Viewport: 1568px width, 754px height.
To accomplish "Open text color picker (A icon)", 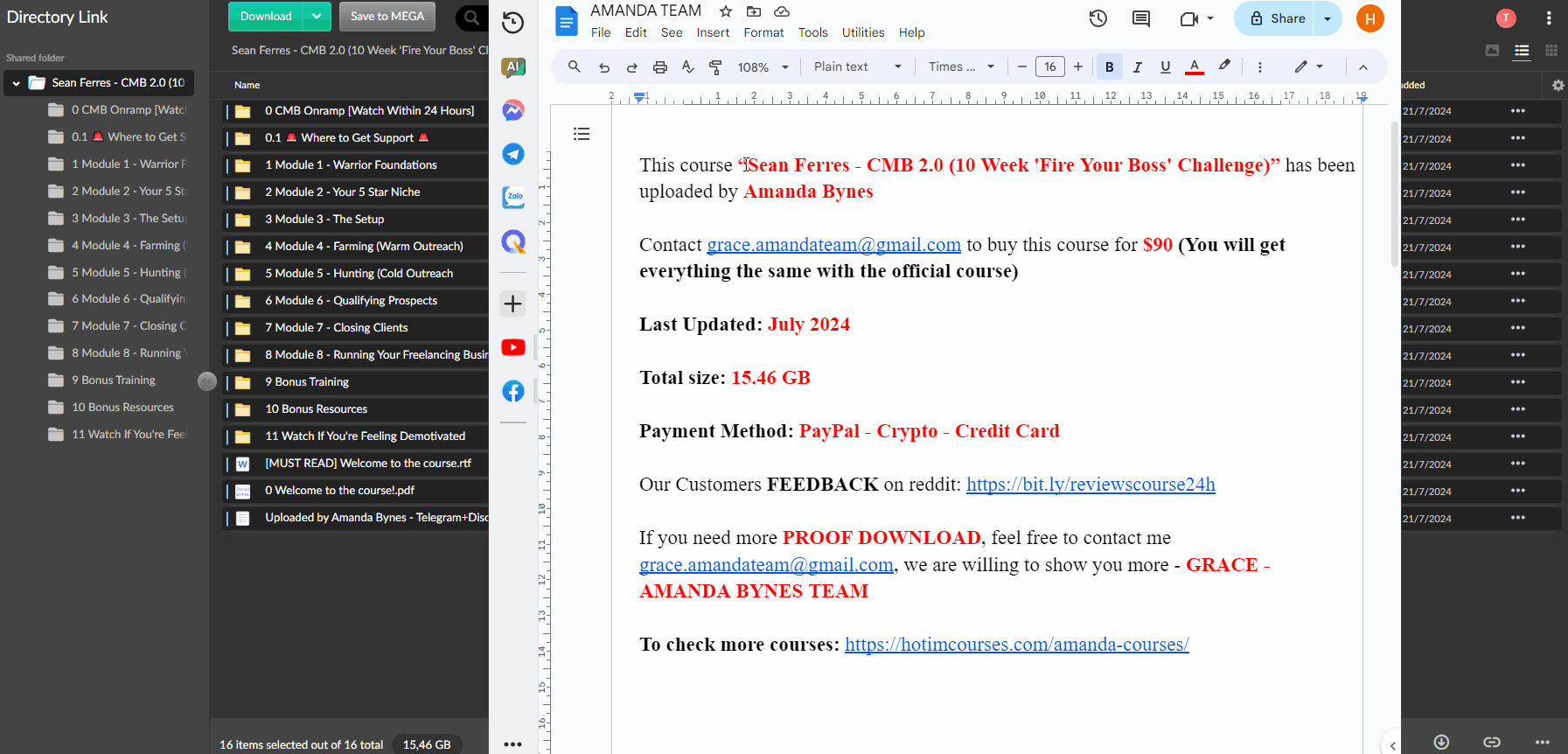I will point(1194,67).
